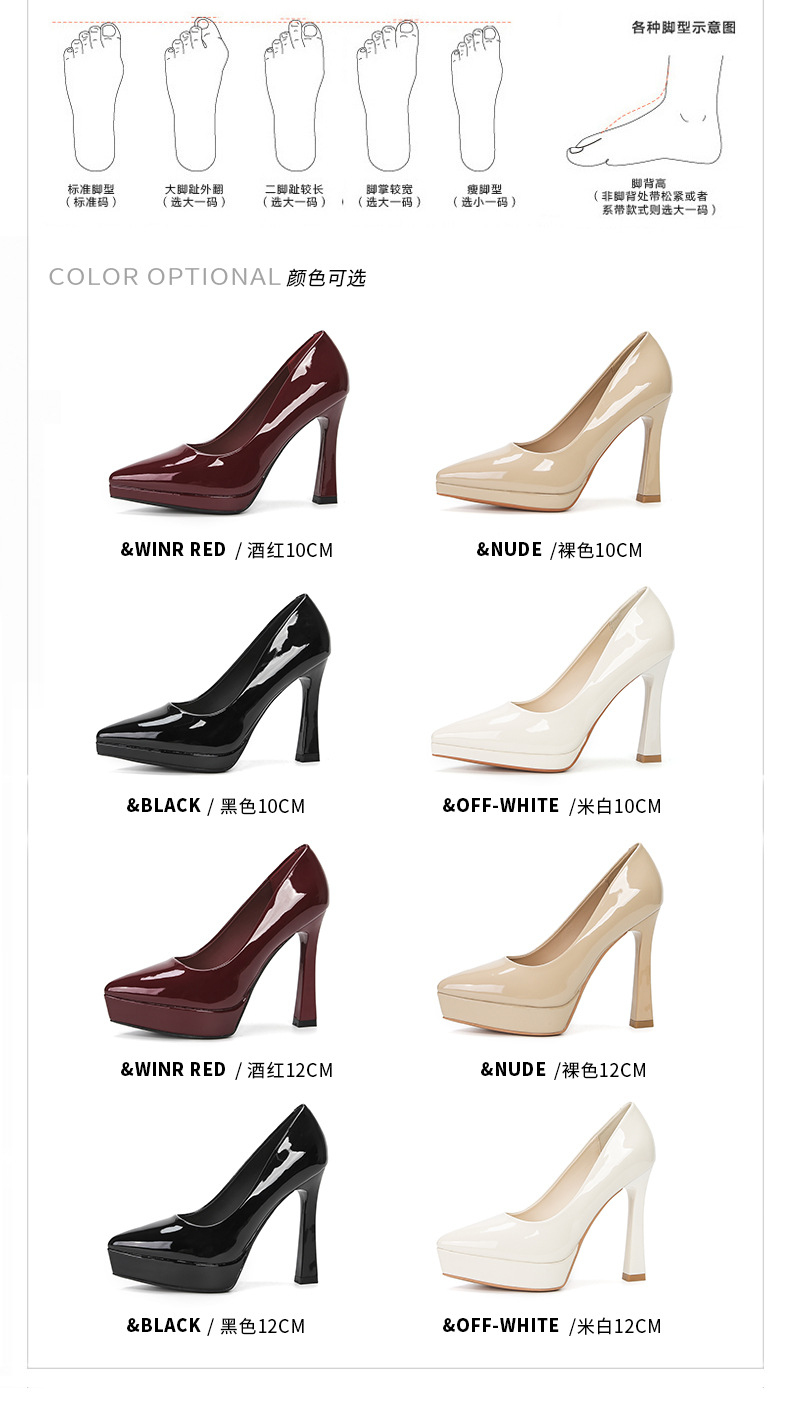Screen dimensions: 790x1415
Task: Click the high instep side-view foot diagram
Action: tap(642, 112)
